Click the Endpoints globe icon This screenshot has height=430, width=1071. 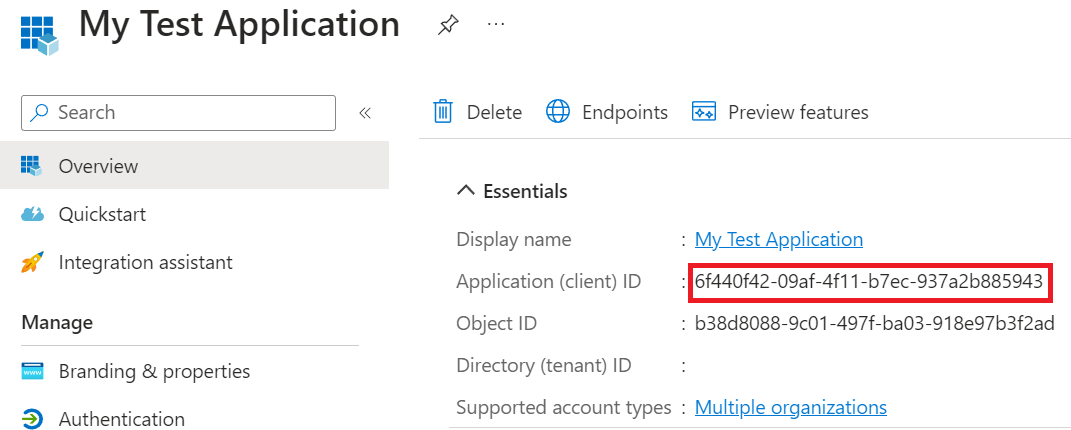(558, 112)
